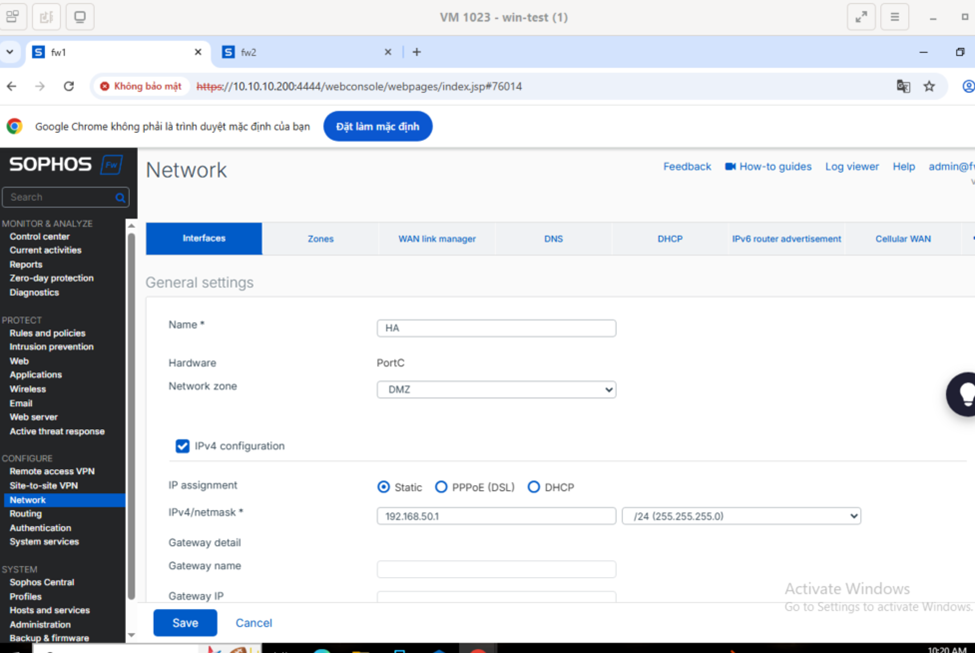Image resolution: width=975 pixels, height=653 pixels.
Task: Open the WAN link manager tab
Action: [x=437, y=239]
